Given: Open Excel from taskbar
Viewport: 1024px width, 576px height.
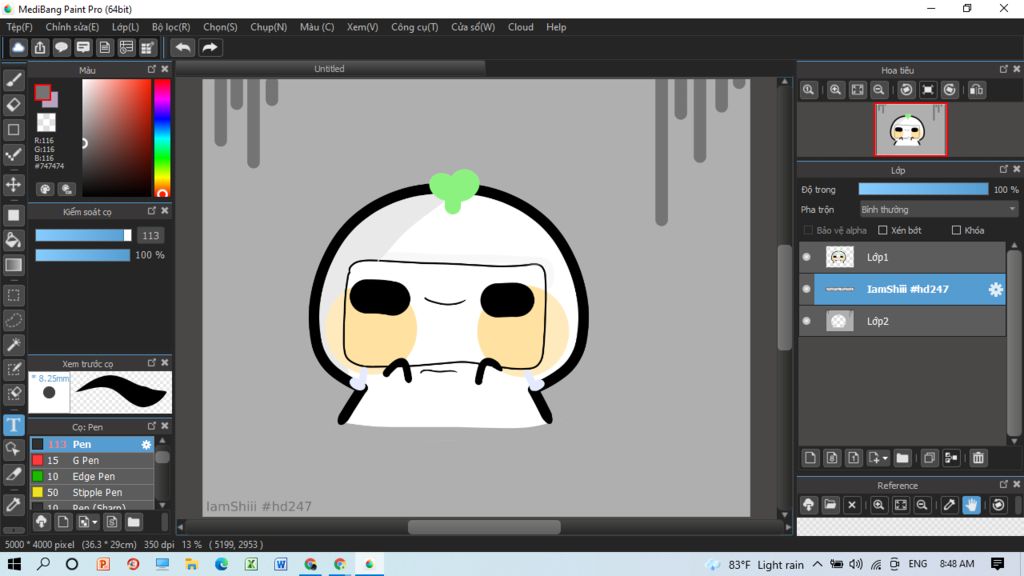Looking at the screenshot, I should click(x=251, y=564).
